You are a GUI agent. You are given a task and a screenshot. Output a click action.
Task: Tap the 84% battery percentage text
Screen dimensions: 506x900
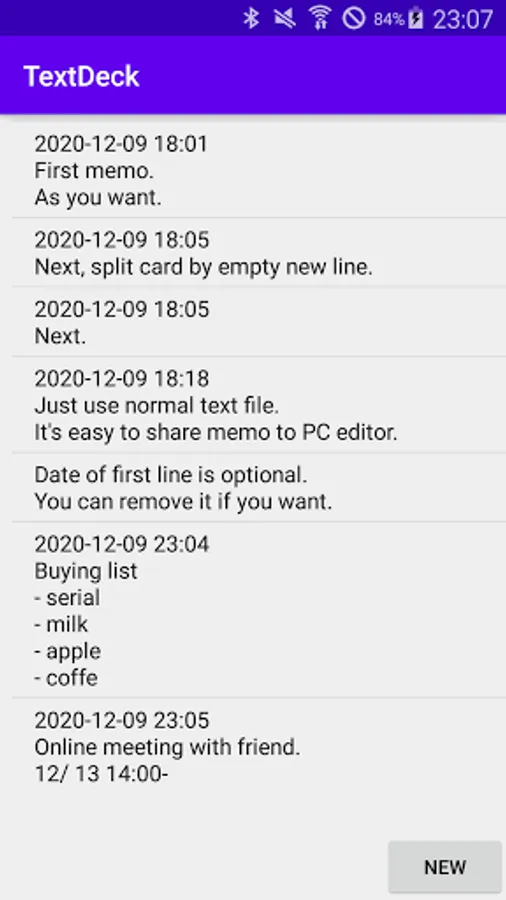(389, 19)
